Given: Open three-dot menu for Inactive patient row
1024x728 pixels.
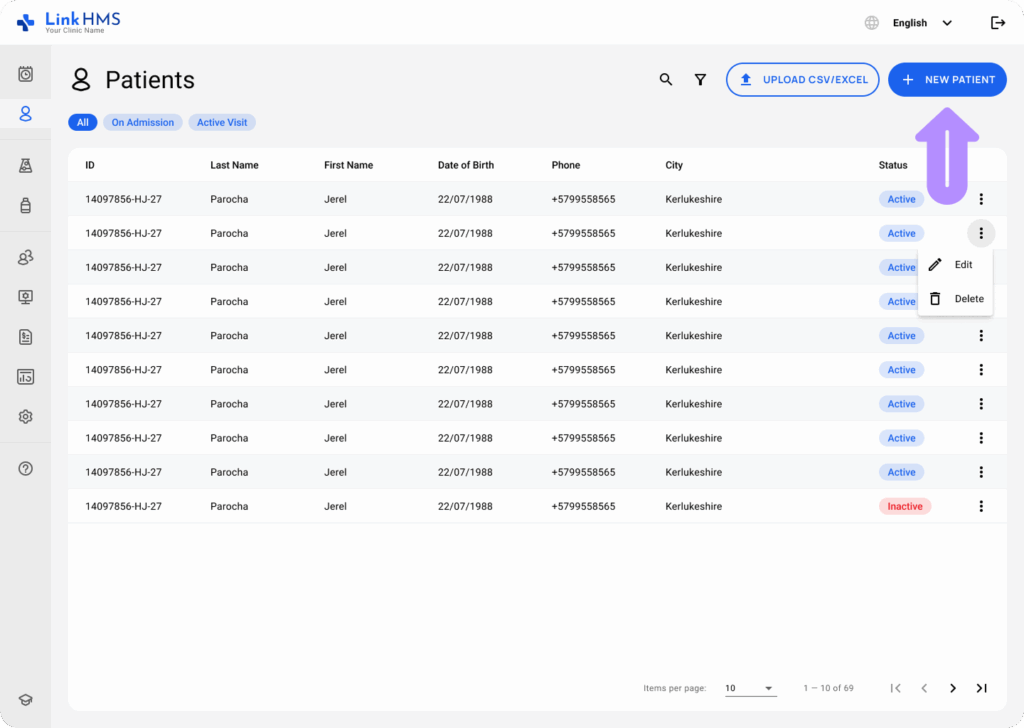Looking at the screenshot, I should click(981, 506).
